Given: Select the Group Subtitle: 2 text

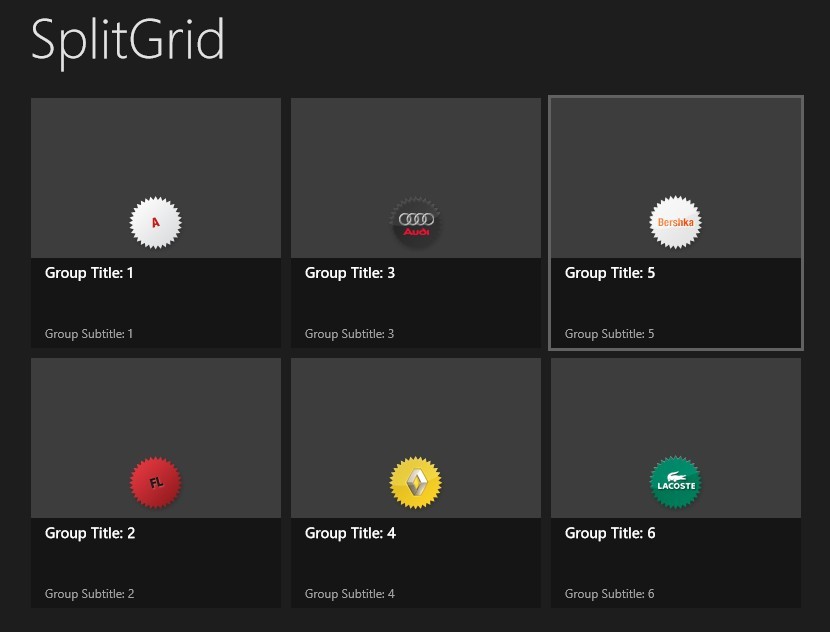Looking at the screenshot, I should click(89, 594).
